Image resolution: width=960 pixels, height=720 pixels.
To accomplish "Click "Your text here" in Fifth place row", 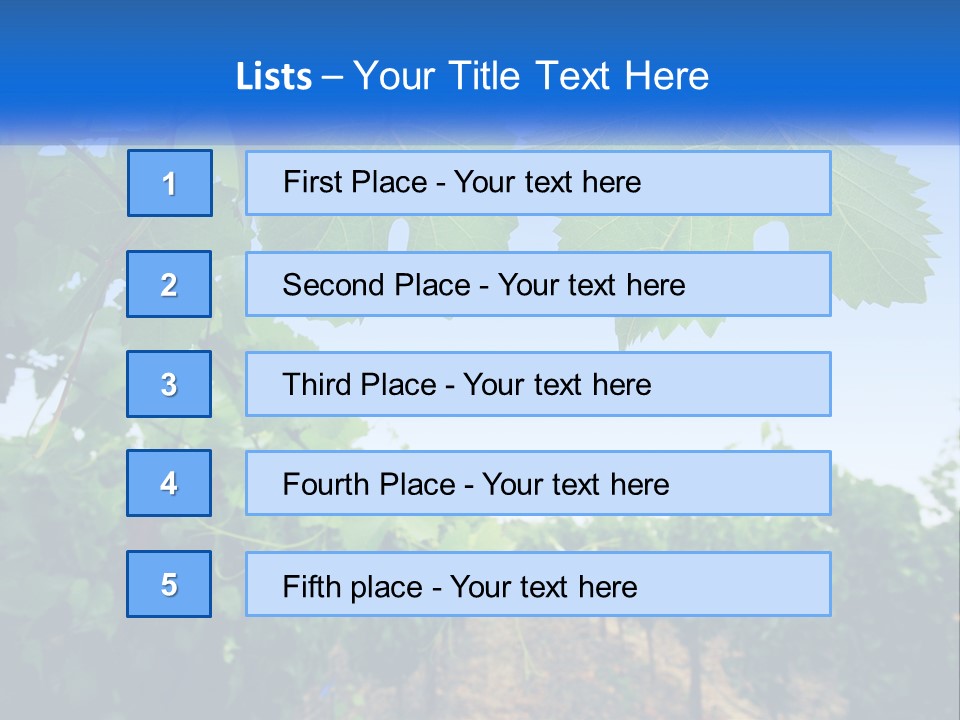I will tap(543, 586).
